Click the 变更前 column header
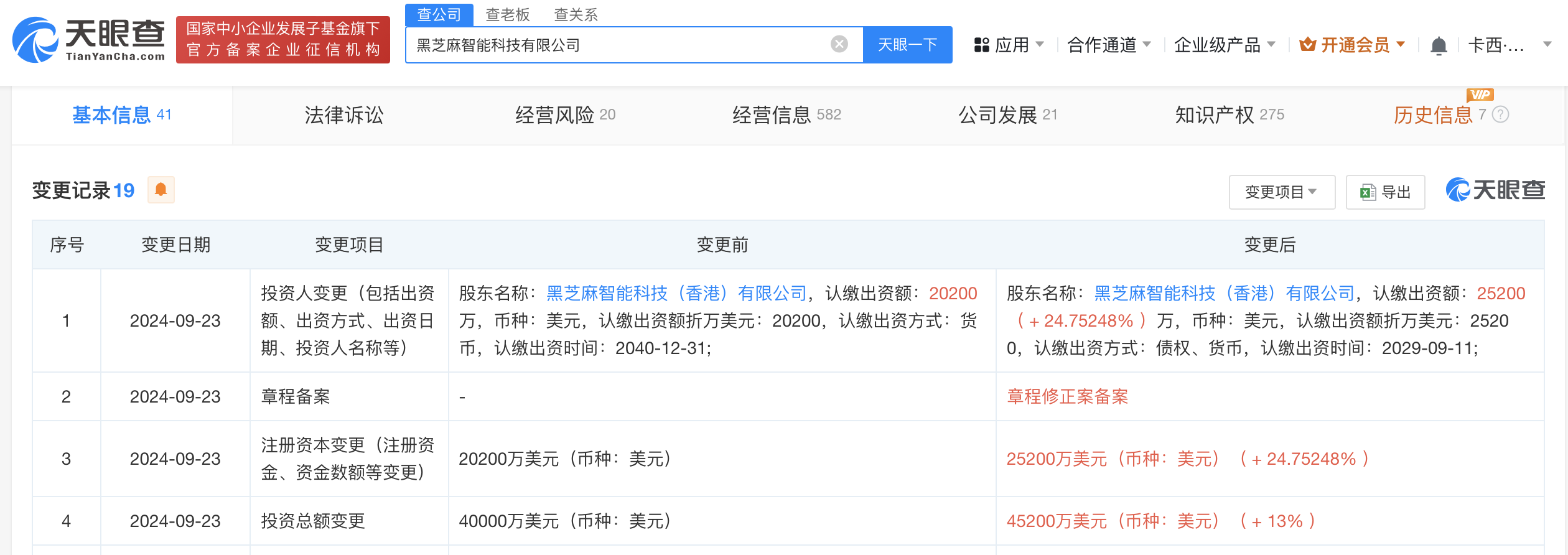This screenshot has width=1568, height=555. (x=722, y=245)
